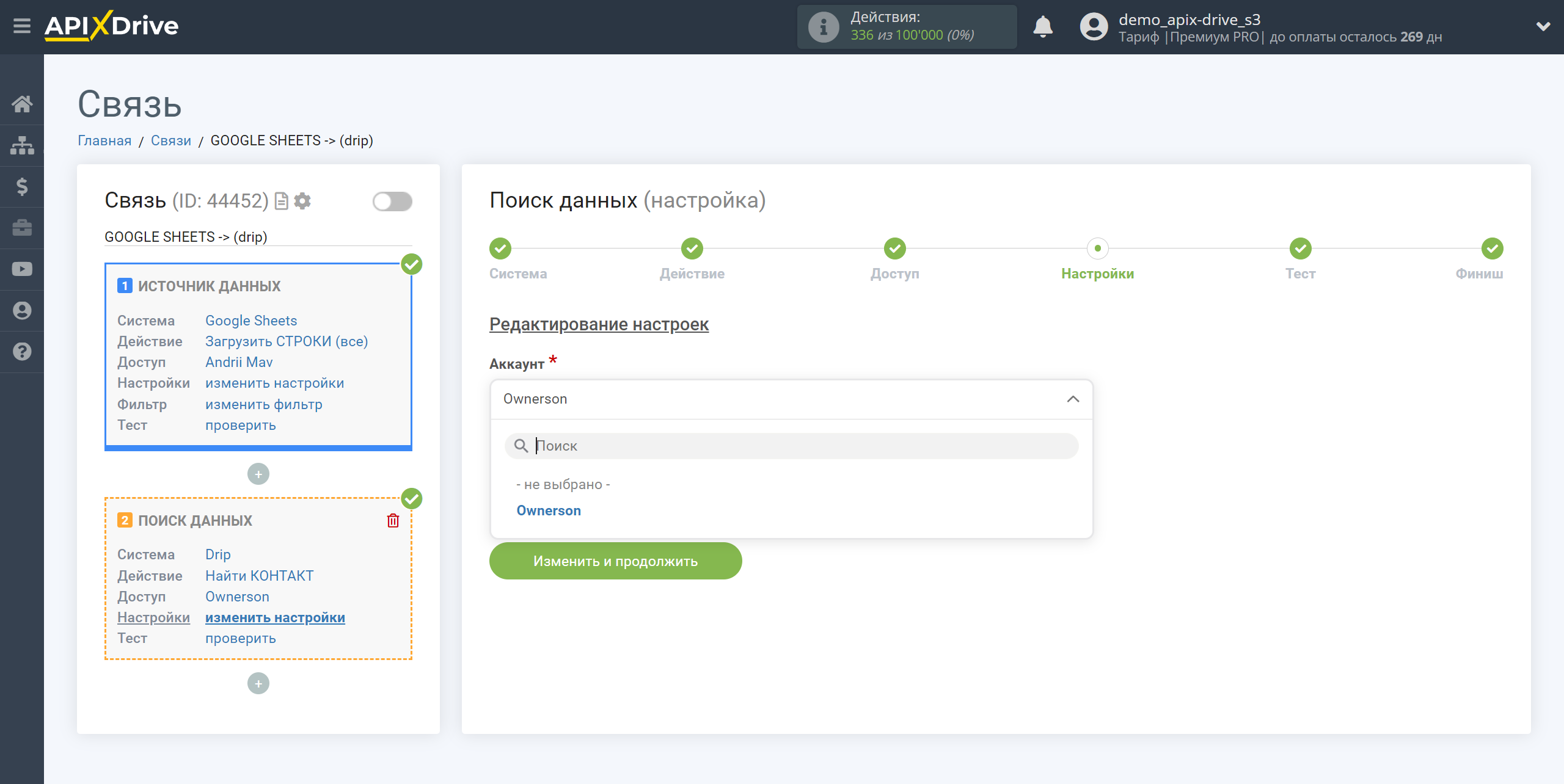The height and width of the screenshot is (784, 1564).
Task: Open the hamburger menu
Action: [22, 26]
